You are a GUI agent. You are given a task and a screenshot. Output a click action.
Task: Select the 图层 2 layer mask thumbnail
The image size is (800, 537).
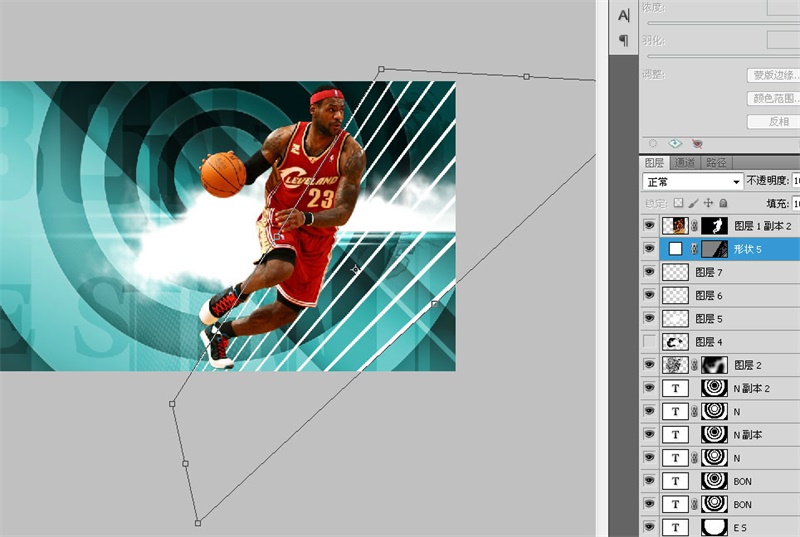[714, 365]
